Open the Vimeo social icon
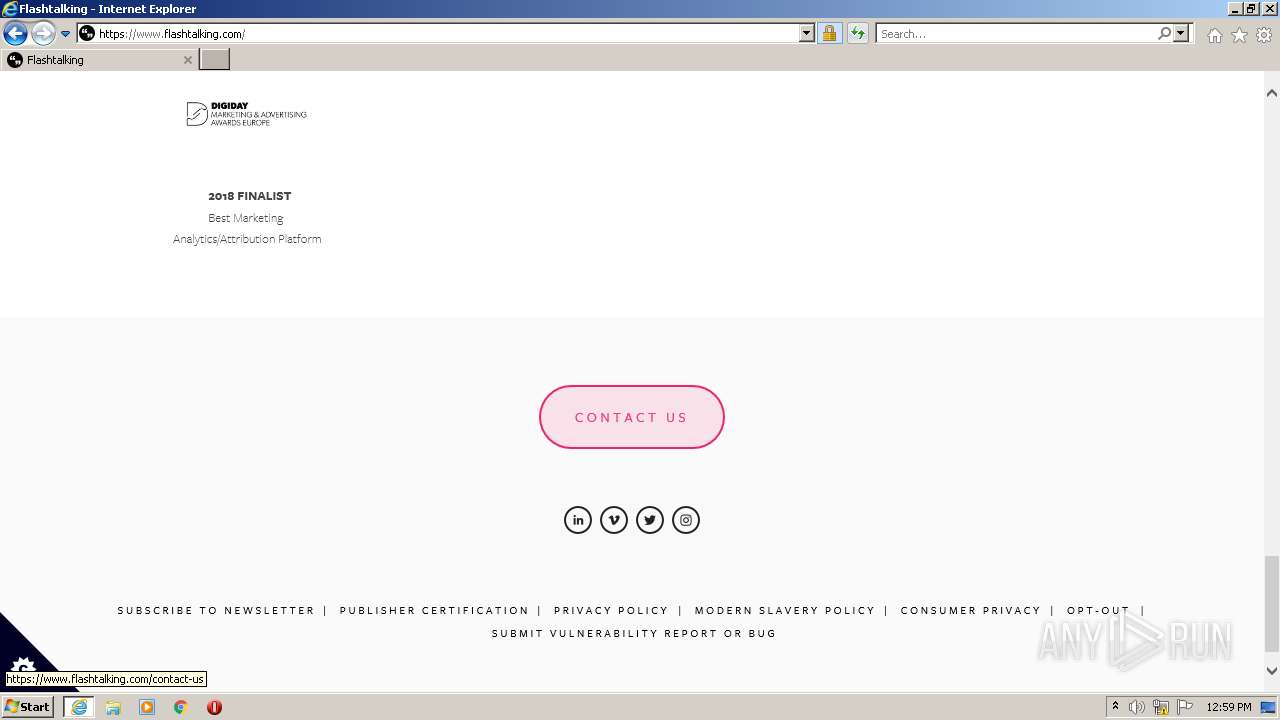The image size is (1280, 720). pos(614,520)
